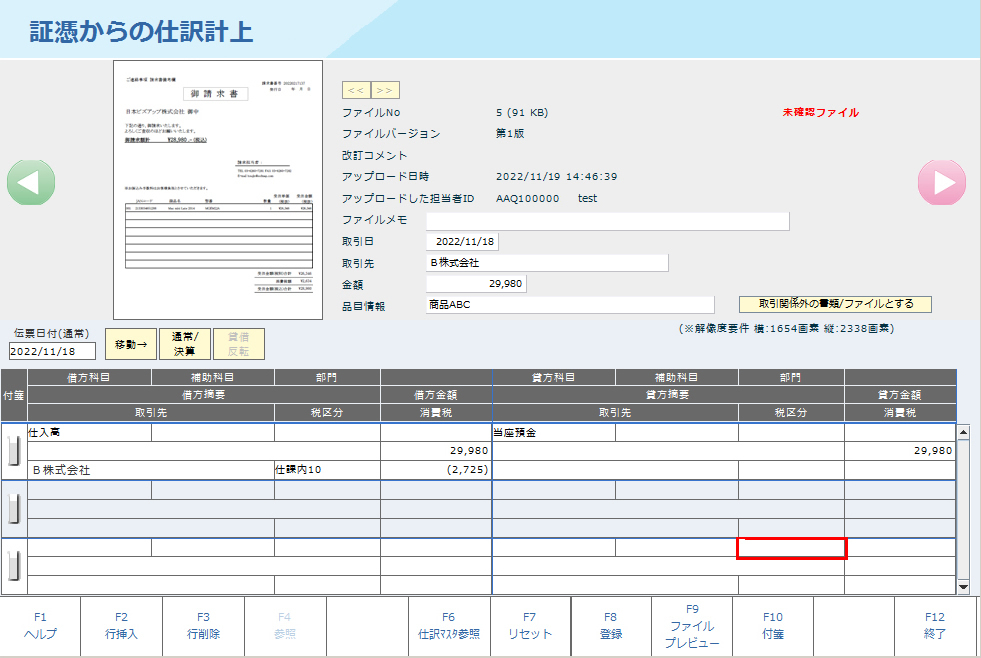Click the resolution requirement note (※解像度要件)
981x658 pixels.
[786, 328]
